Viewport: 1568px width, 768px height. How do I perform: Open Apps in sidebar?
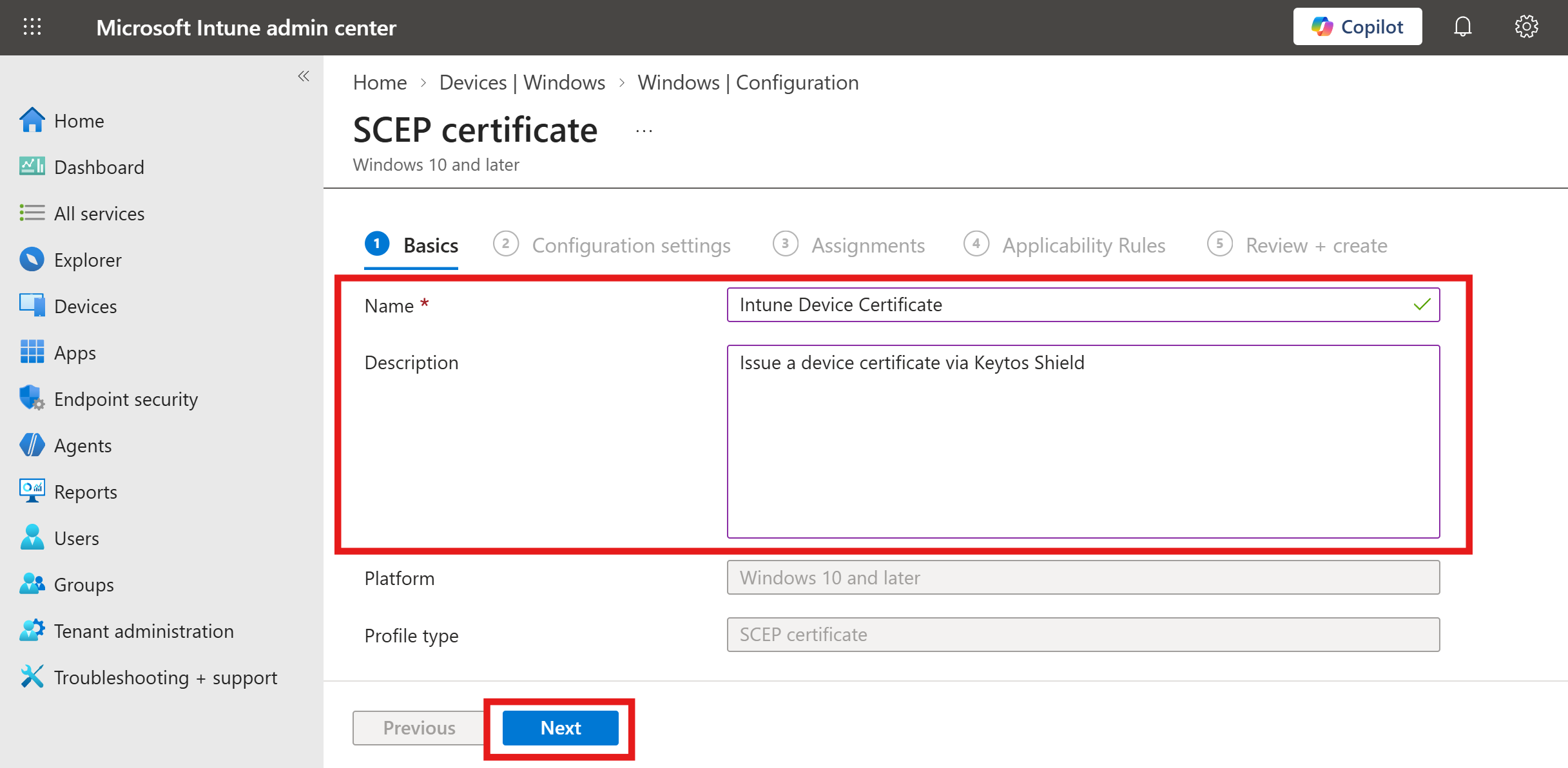point(75,353)
